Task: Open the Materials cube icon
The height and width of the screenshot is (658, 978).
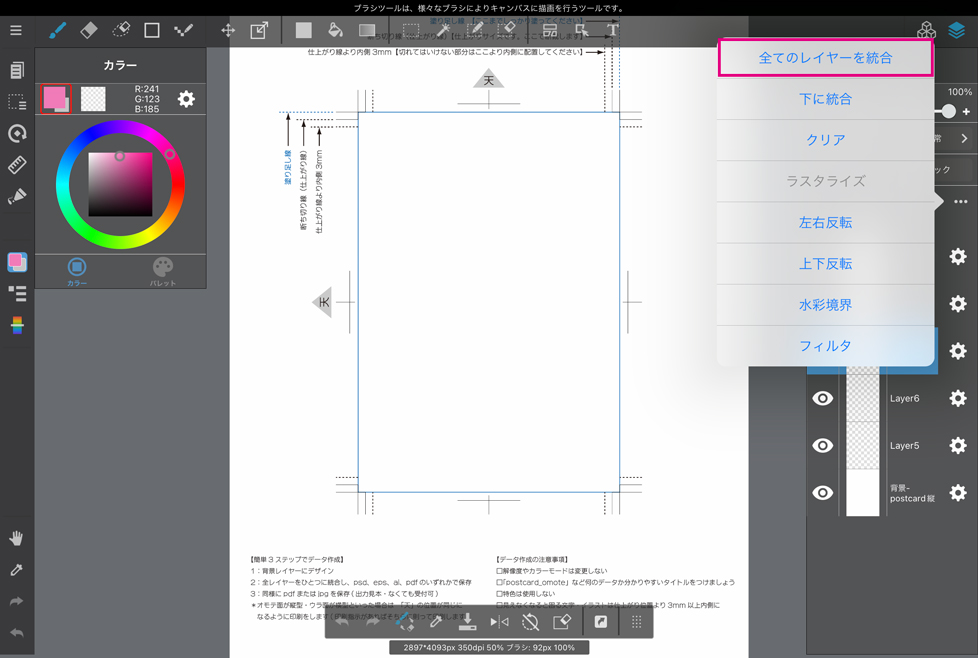Action: (x=927, y=30)
